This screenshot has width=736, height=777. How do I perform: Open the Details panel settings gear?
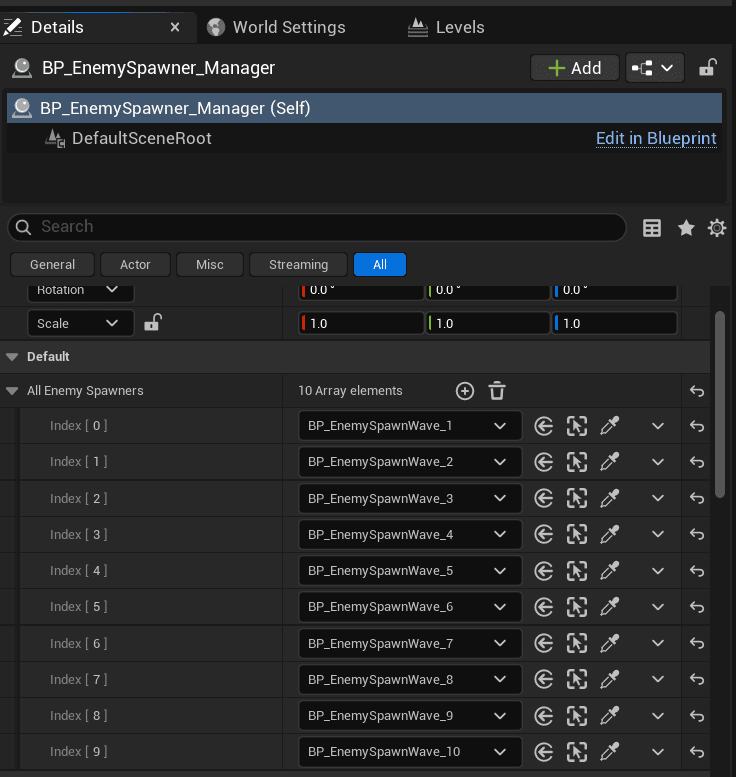pos(716,228)
